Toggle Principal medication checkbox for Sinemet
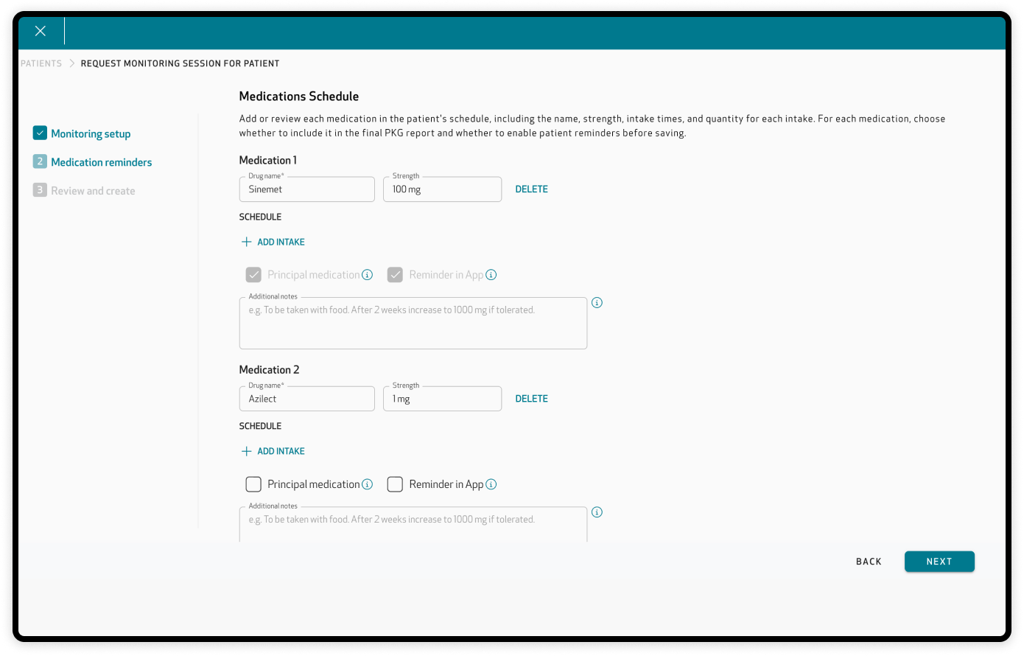This screenshot has height=656, width=1024. click(x=253, y=275)
